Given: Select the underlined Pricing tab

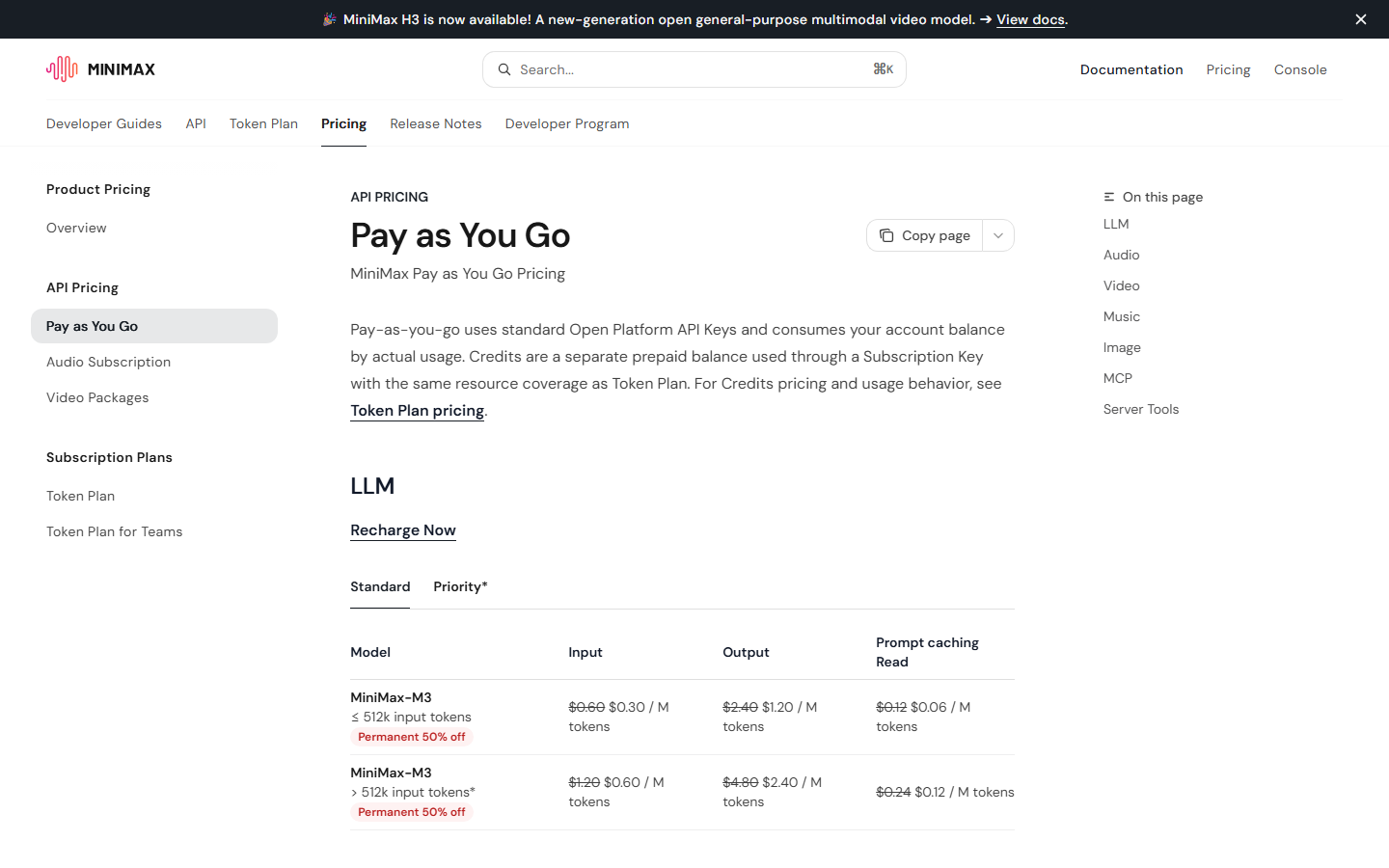Looking at the screenshot, I should (x=343, y=123).
